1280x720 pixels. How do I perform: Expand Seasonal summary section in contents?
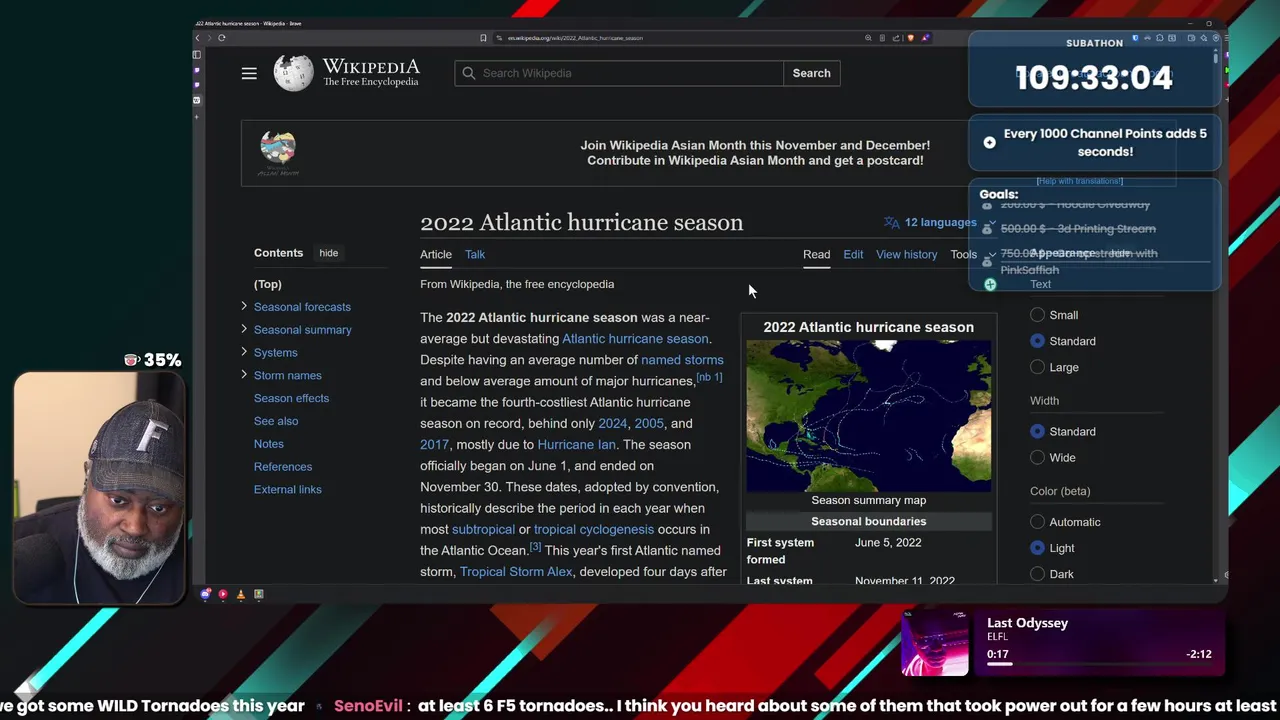click(244, 329)
